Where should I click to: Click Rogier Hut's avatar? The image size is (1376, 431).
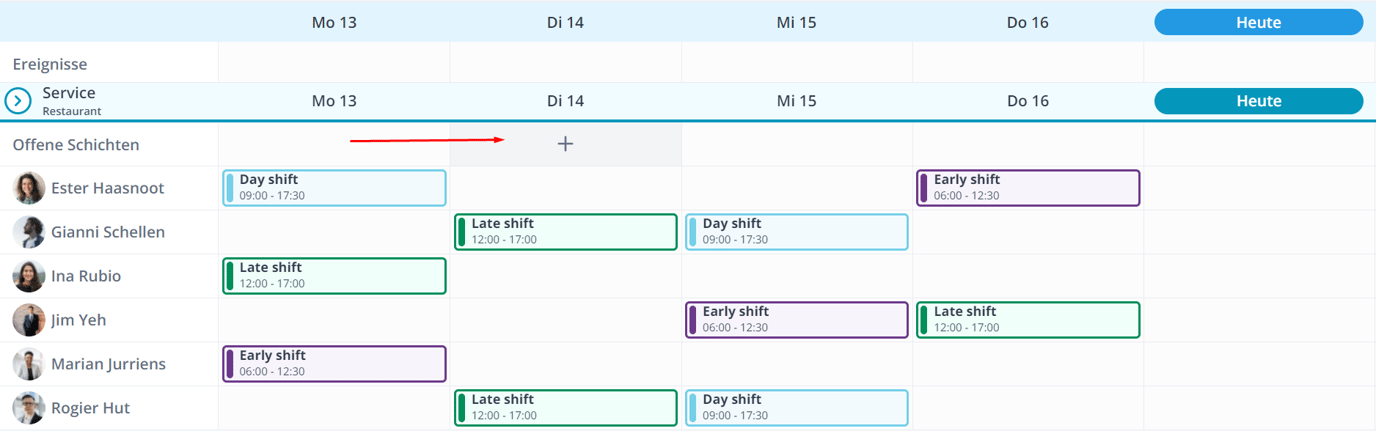pos(29,408)
